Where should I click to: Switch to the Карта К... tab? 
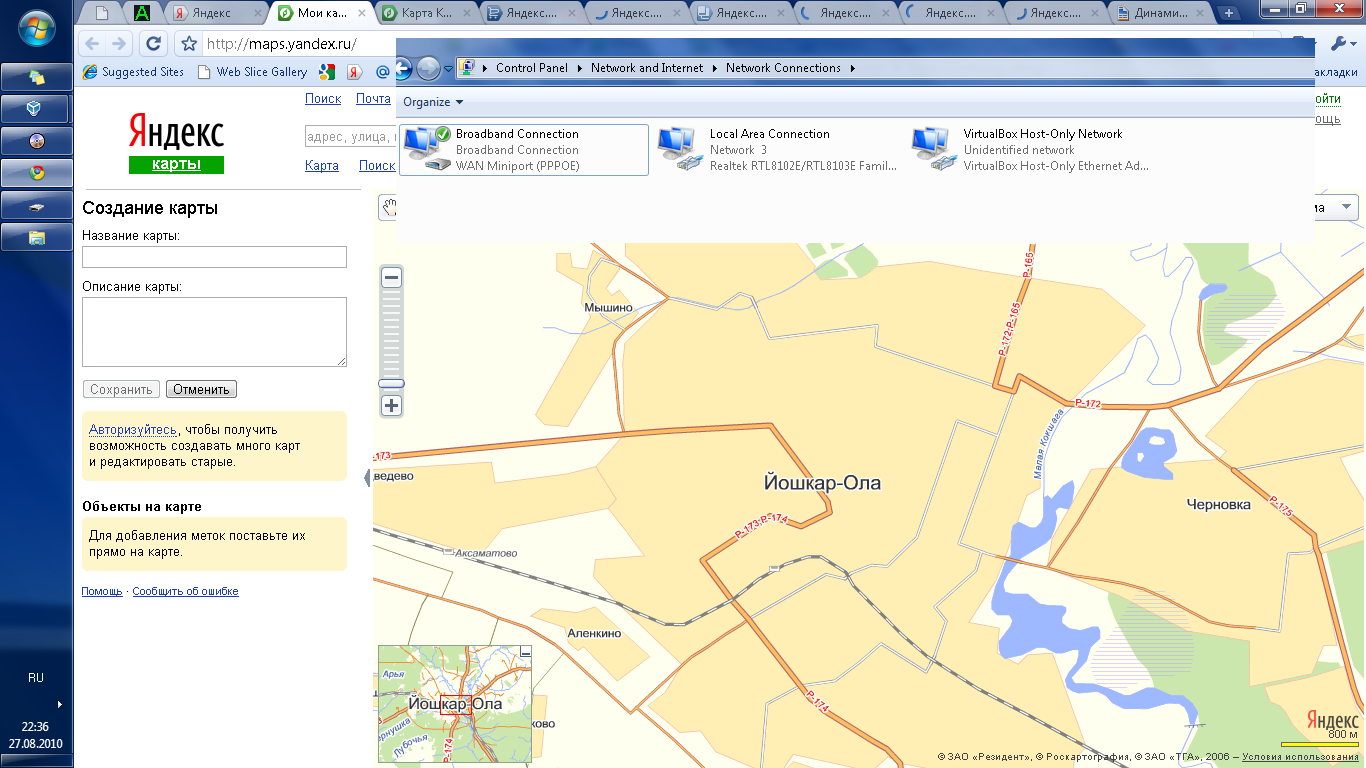427,13
